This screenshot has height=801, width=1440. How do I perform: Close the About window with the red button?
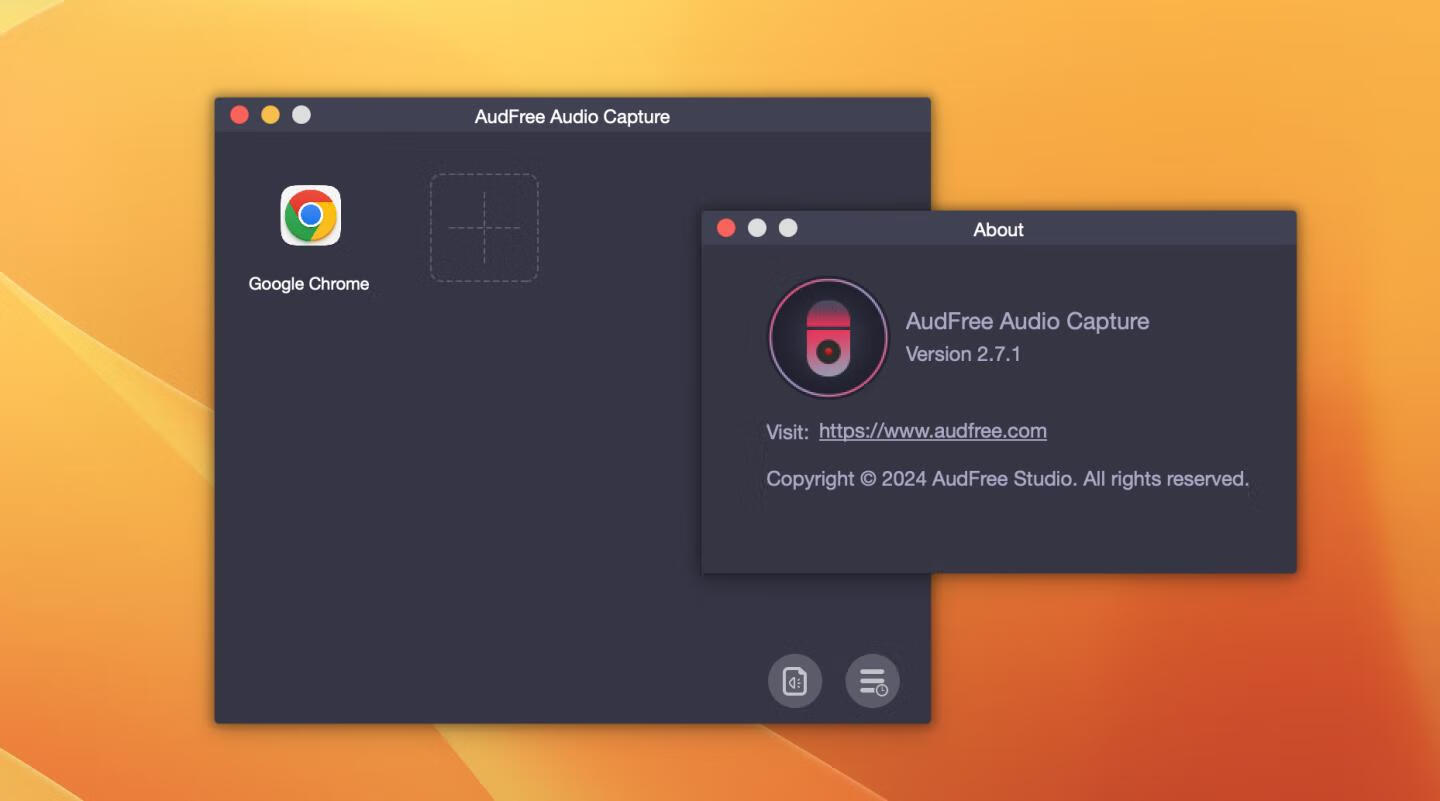(x=727, y=228)
